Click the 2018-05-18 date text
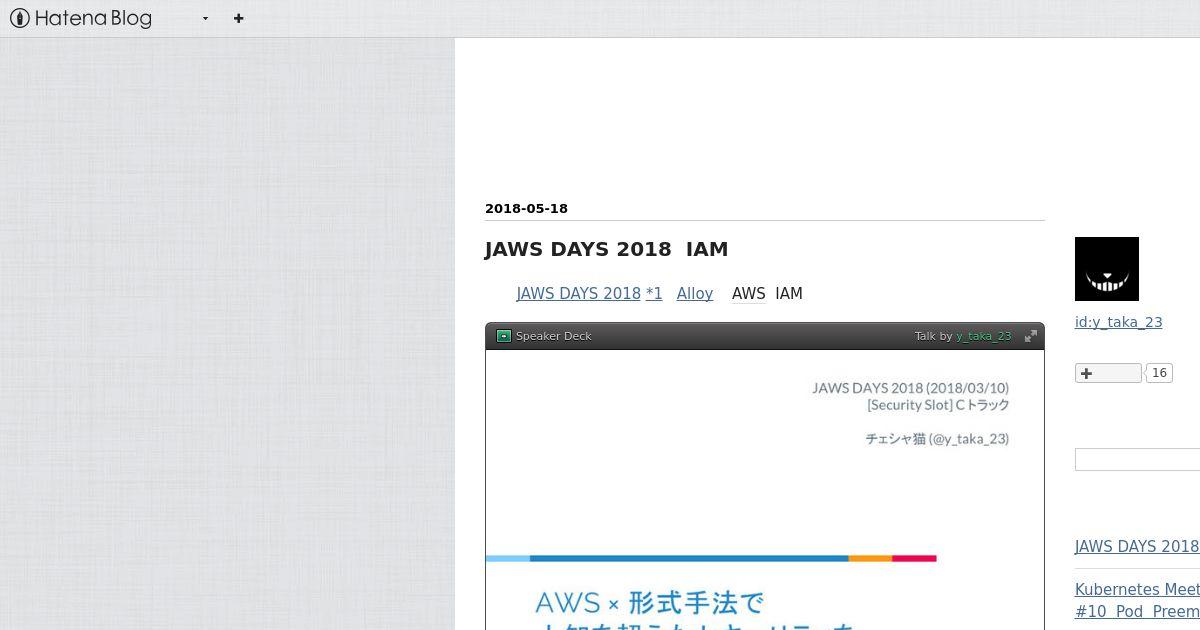 coord(526,209)
